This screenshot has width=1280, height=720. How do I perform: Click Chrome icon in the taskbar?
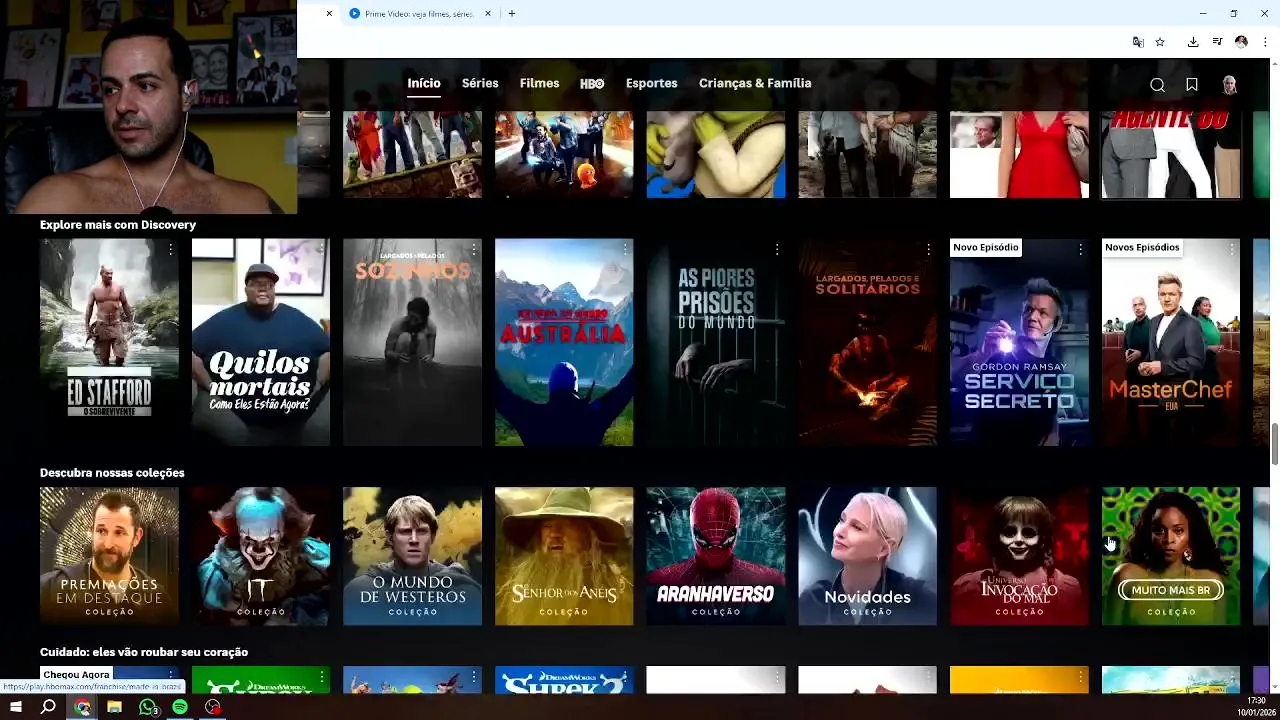coord(82,707)
